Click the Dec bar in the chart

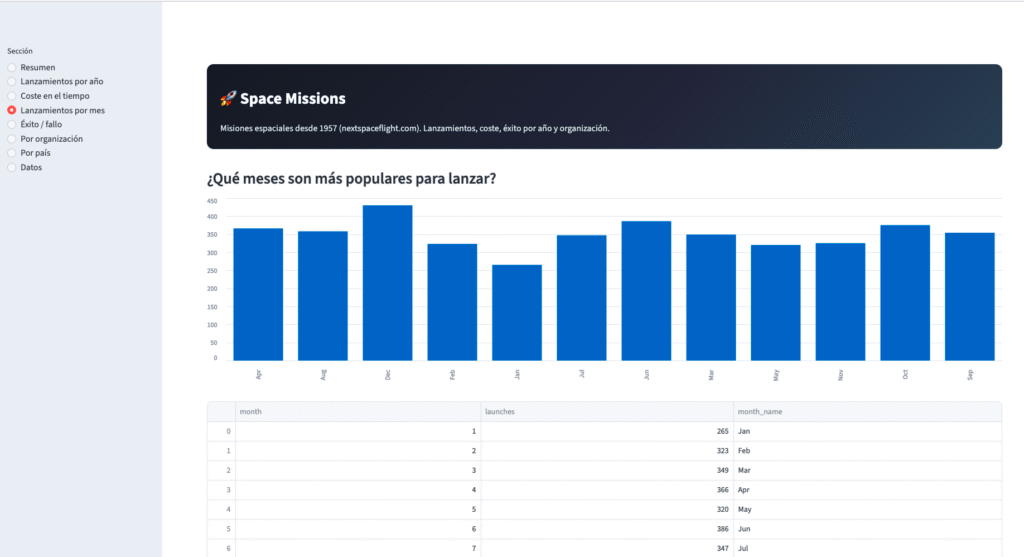(387, 283)
